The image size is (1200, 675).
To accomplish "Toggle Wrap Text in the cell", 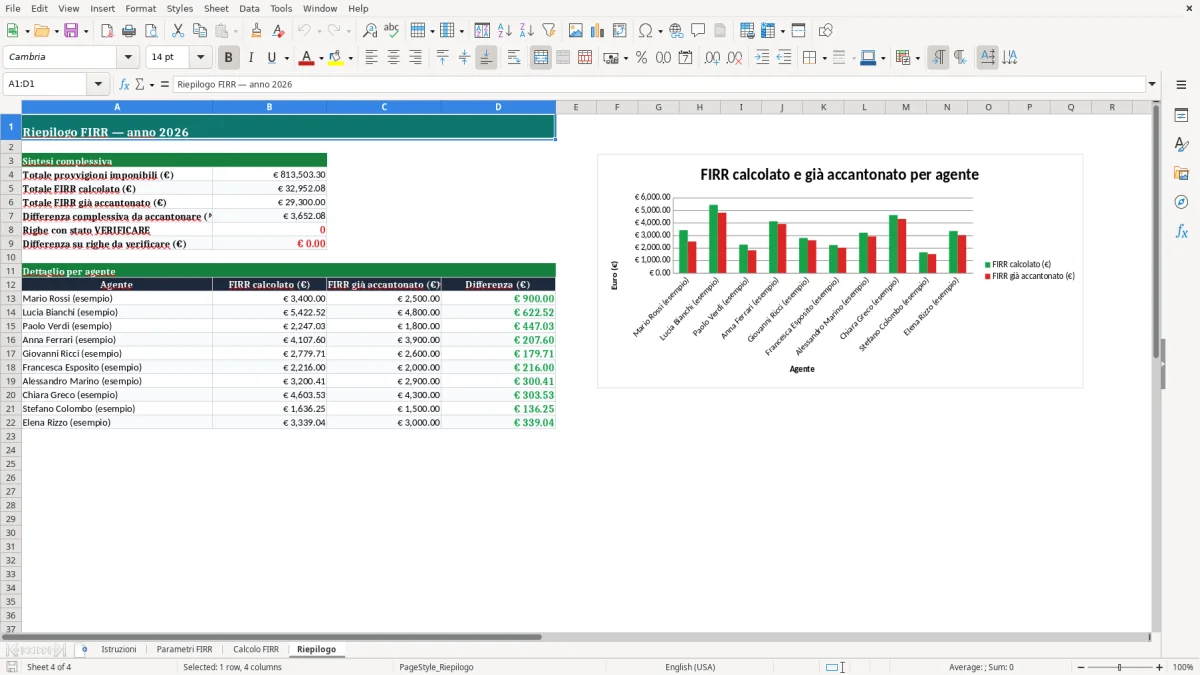I will (x=514, y=57).
